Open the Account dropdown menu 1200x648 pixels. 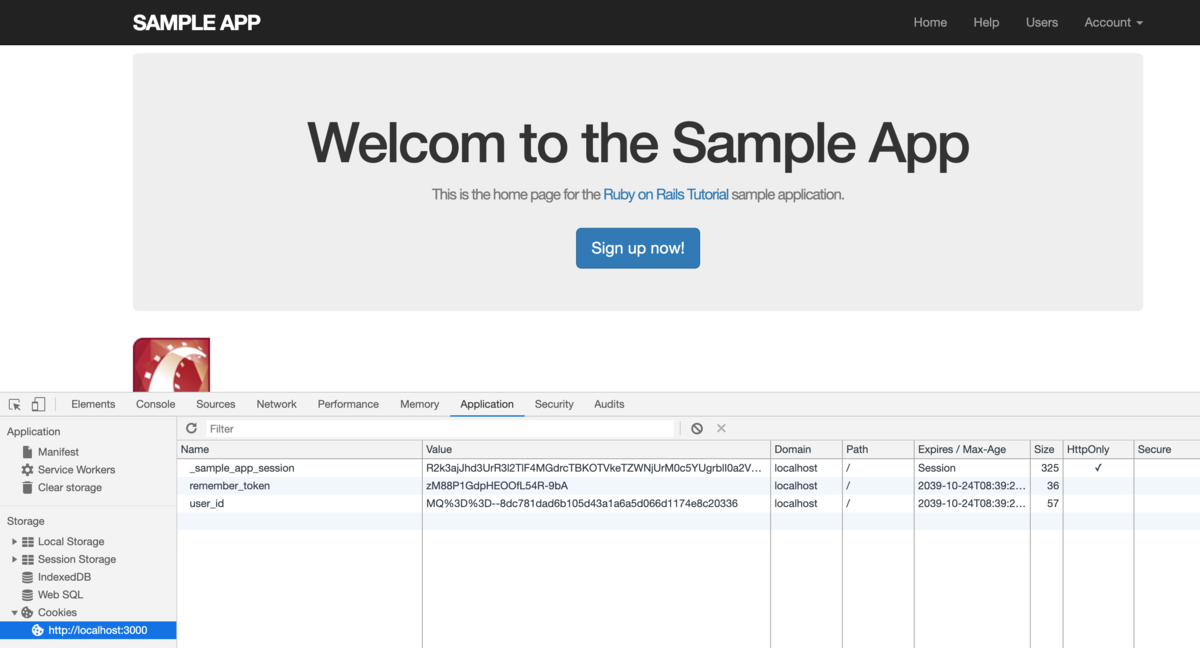1113,22
